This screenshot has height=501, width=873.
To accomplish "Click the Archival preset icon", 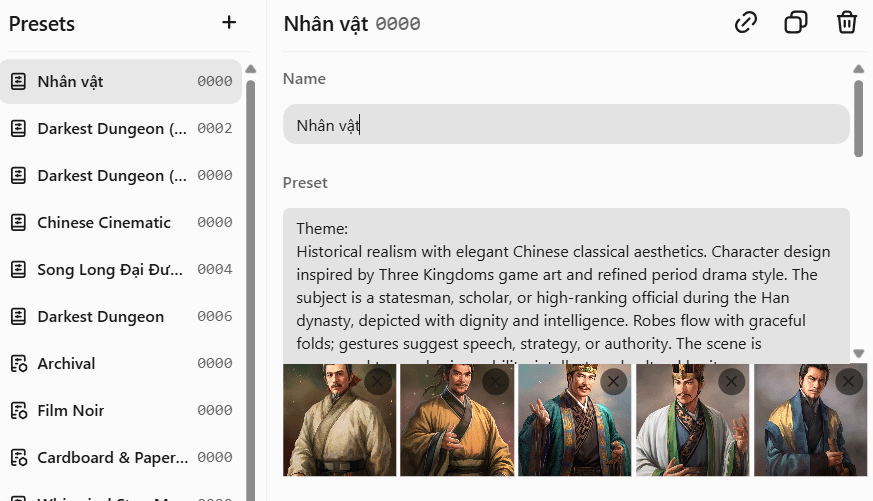I will tap(18, 364).
